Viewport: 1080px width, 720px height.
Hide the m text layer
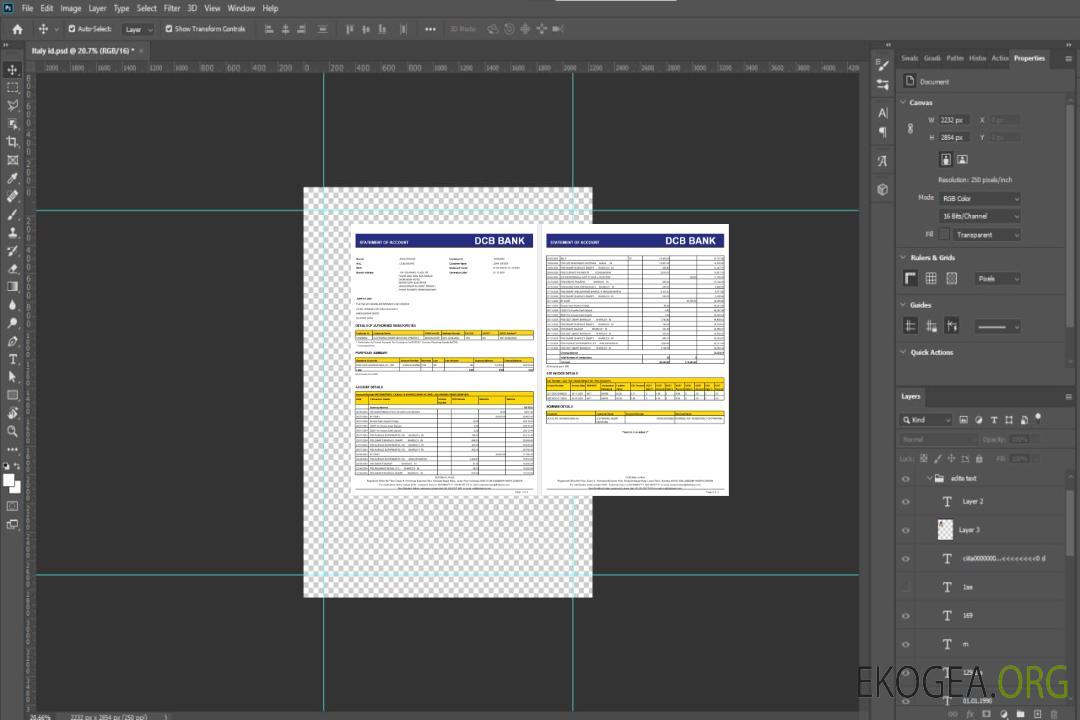(x=906, y=644)
